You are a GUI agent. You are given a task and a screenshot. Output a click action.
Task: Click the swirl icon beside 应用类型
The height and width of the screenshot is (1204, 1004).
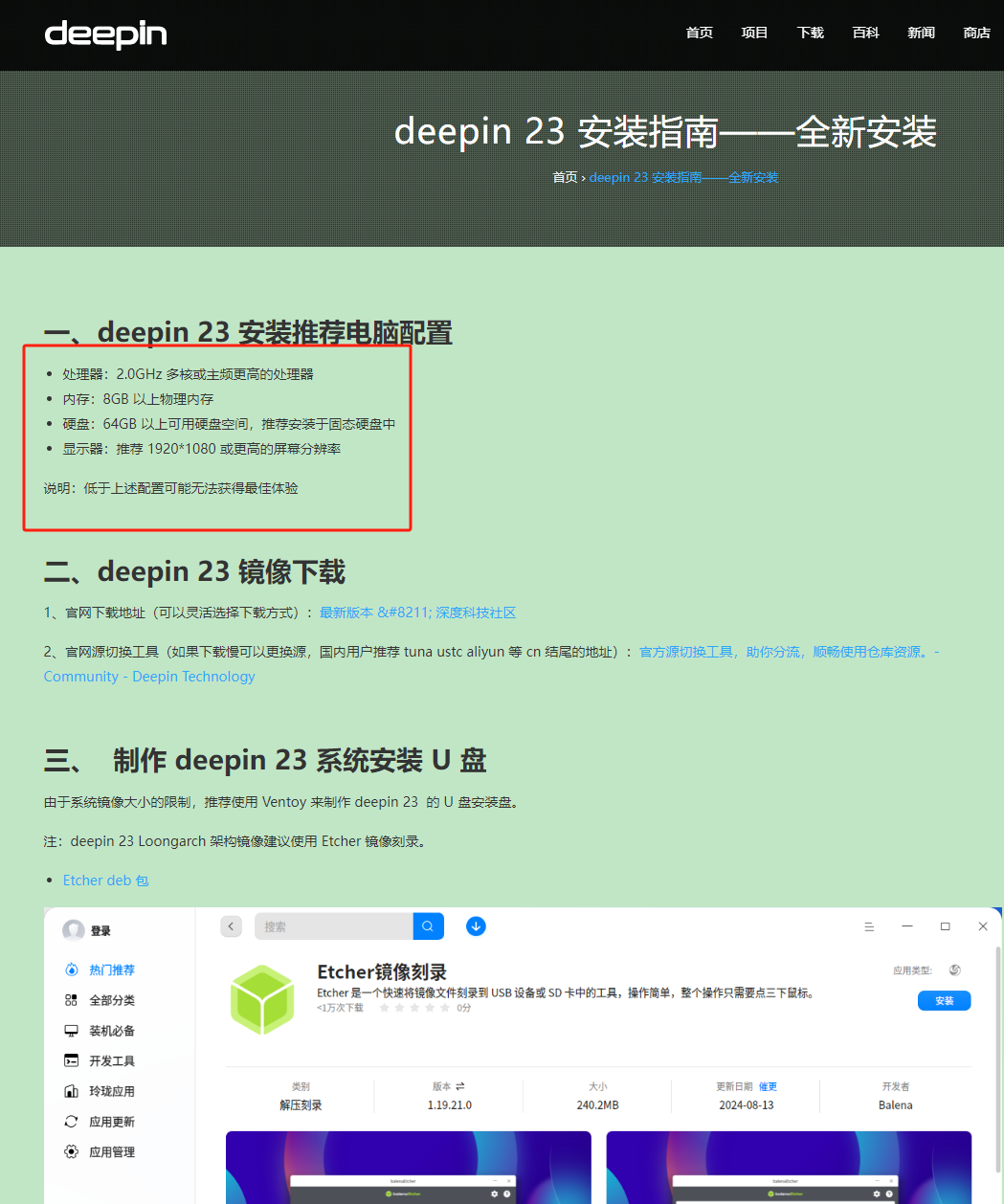pyautogui.click(x=954, y=970)
